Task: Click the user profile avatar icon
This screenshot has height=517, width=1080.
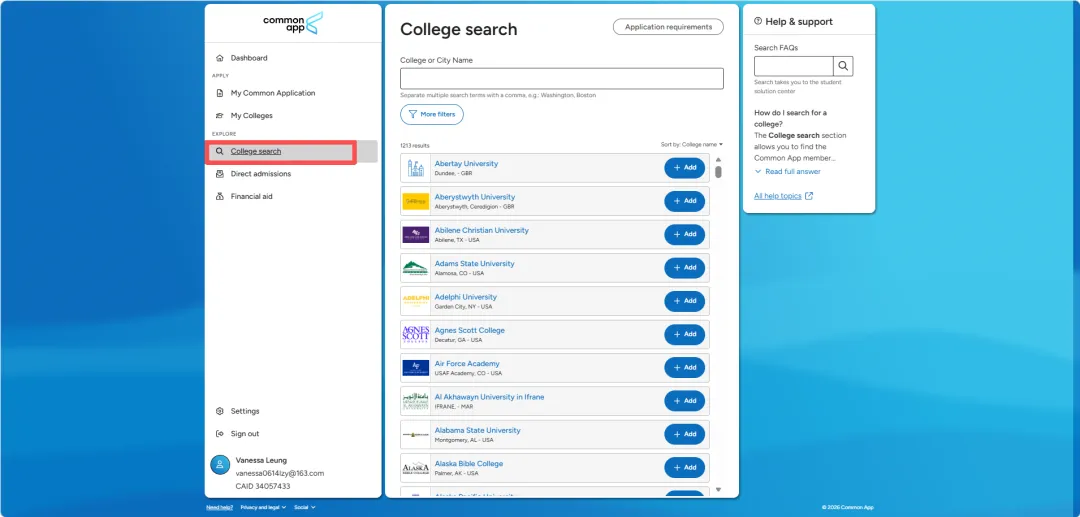Action: point(220,465)
